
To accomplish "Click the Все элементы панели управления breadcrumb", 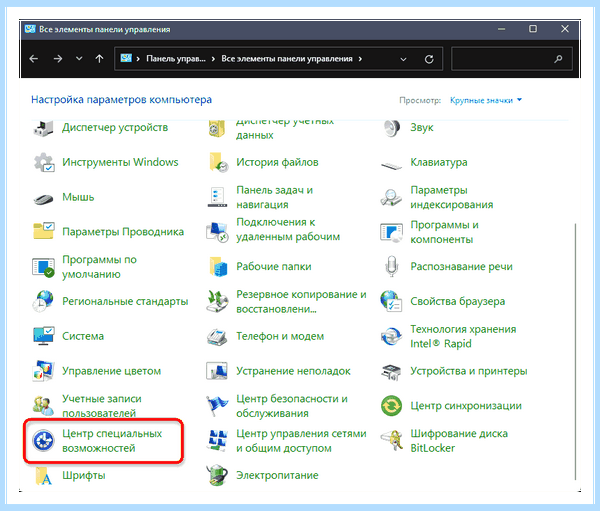I will click(x=287, y=59).
